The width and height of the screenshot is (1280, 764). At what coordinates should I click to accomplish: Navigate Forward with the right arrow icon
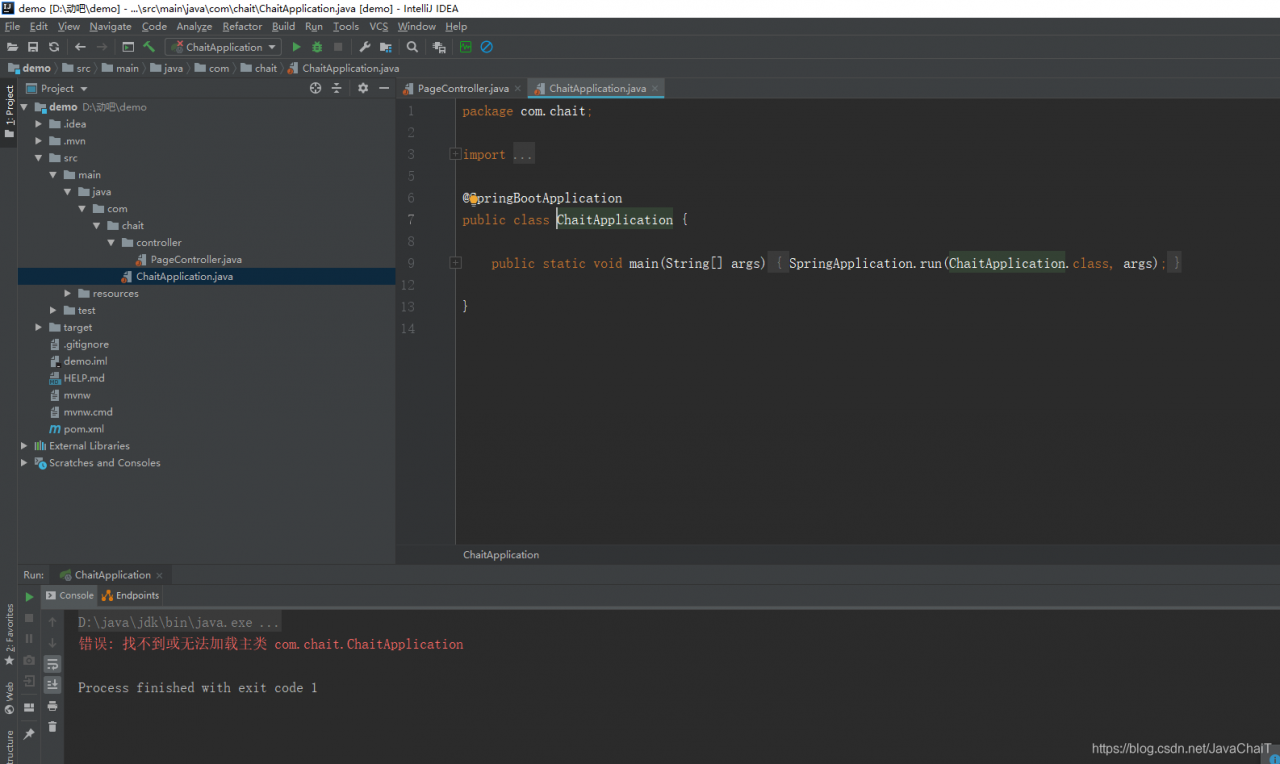[x=102, y=47]
